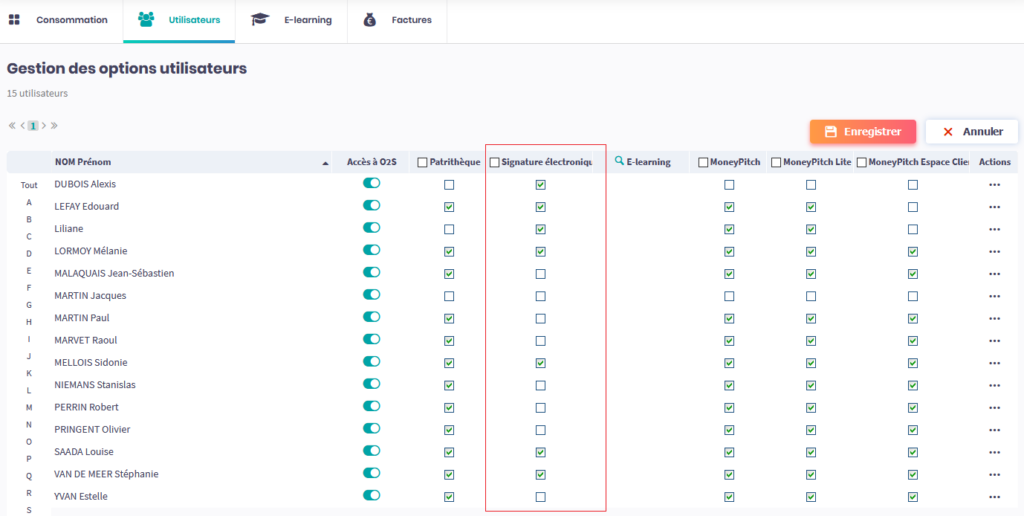The image size is (1024, 516).
Task: Open the Factures tab
Action: click(398, 20)
